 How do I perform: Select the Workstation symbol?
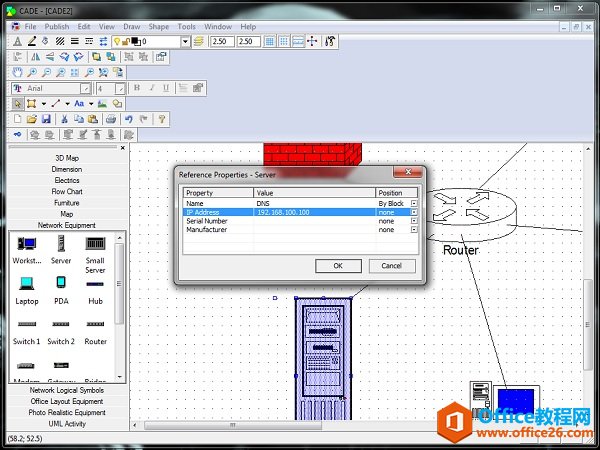tap(27, 244)
